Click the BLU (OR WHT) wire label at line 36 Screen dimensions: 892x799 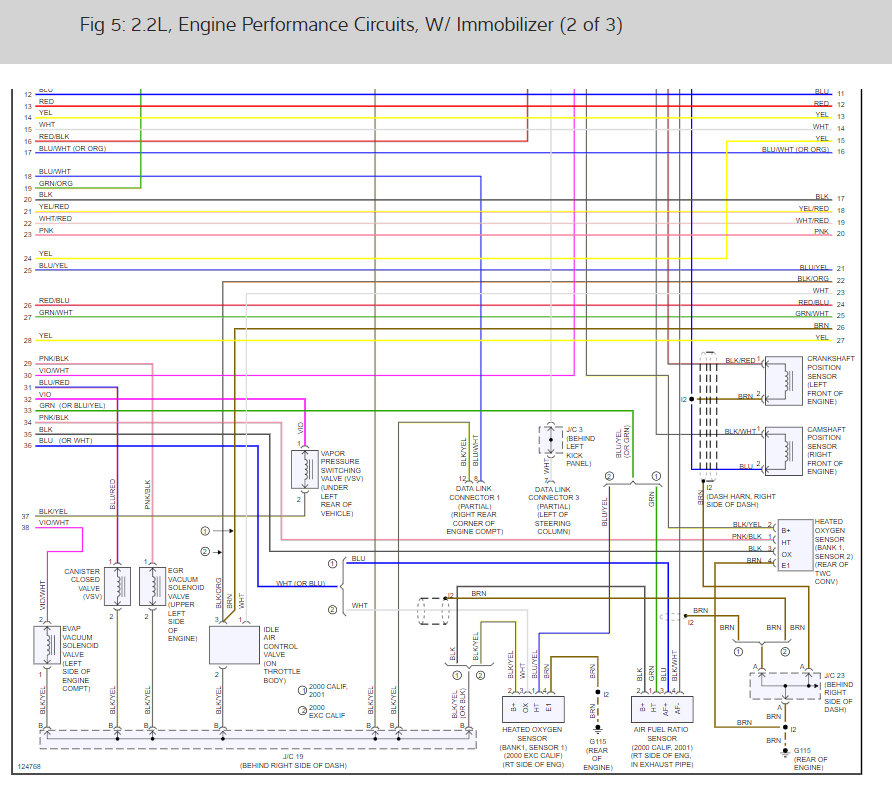[65, 441]
